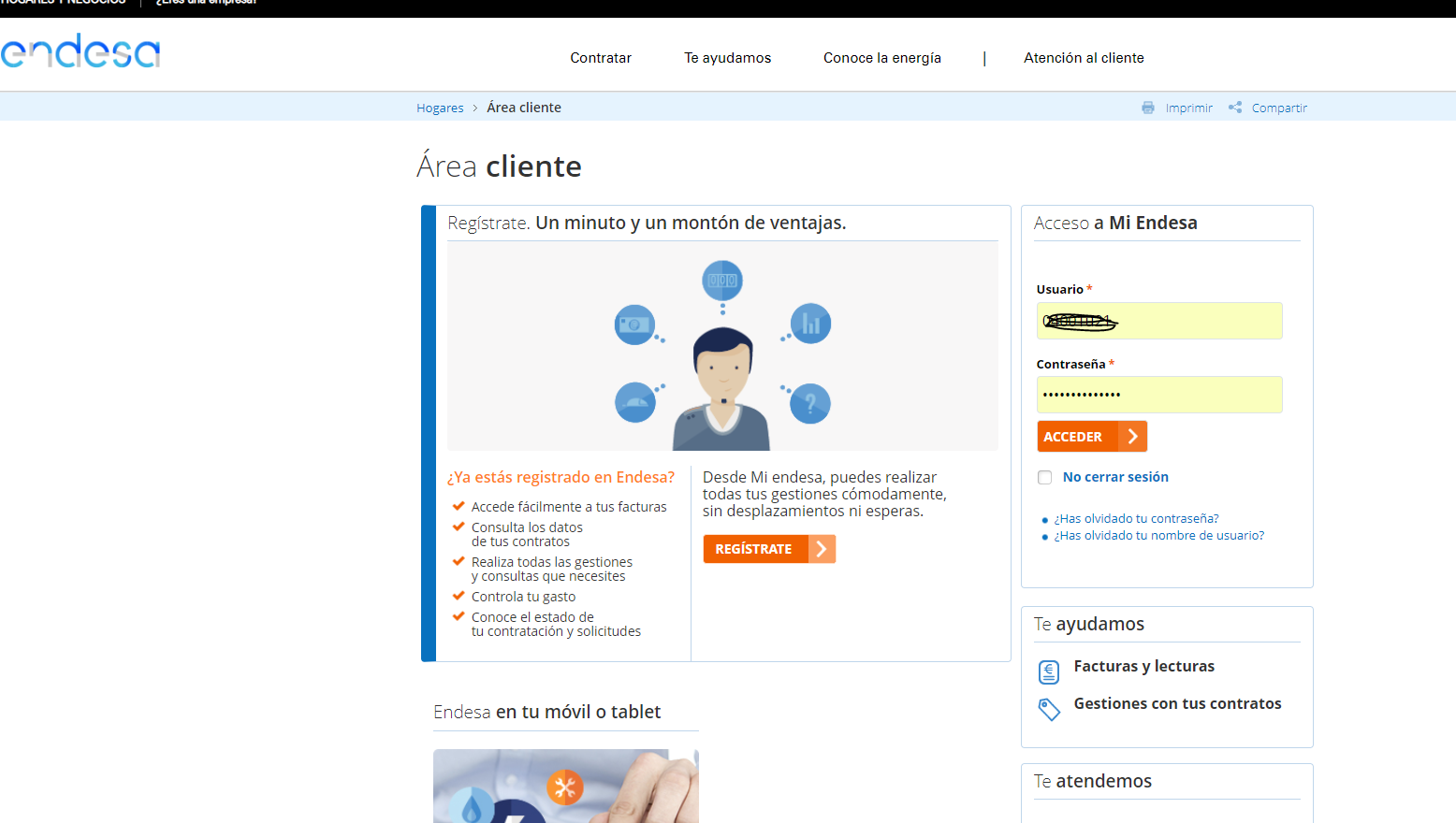The height and width of the screenshot is (823, 1456).
Task: Click the arrow inside the REGÍSTRATE button
Action: coord(821,549)
